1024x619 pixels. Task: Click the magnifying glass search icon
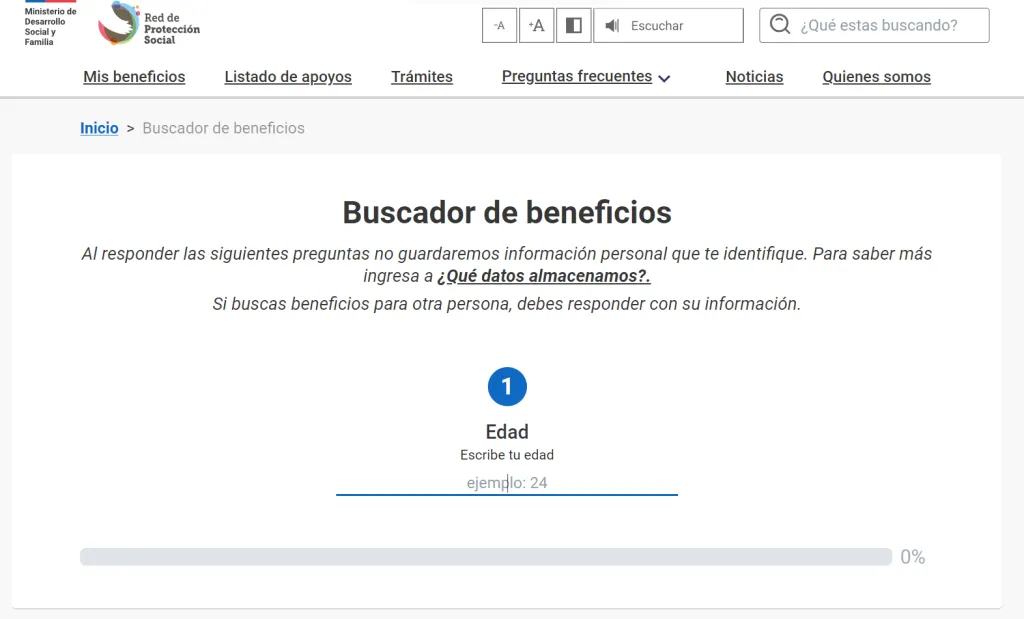[779, 25]
